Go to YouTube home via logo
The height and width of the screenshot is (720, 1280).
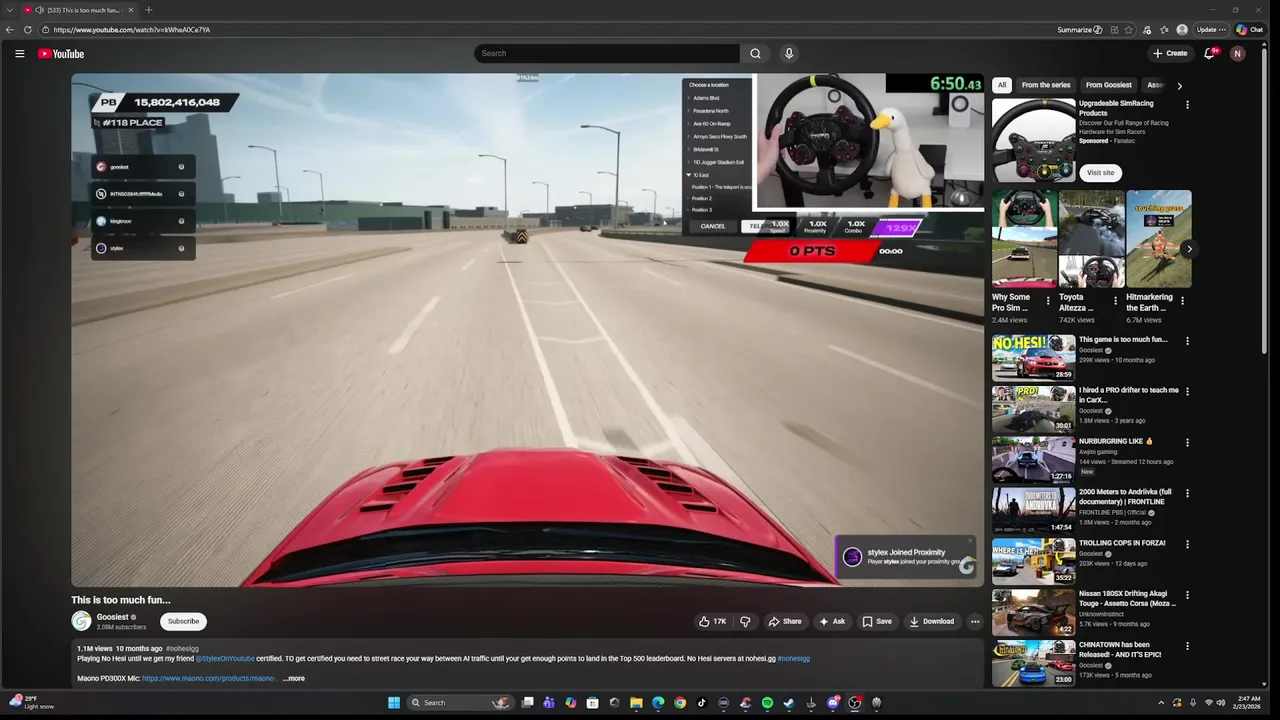pos(61,54)
